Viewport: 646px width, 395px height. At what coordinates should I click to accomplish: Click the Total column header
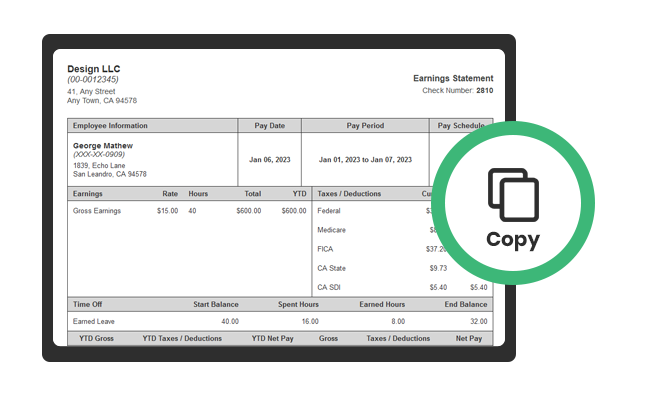(253, 194)
